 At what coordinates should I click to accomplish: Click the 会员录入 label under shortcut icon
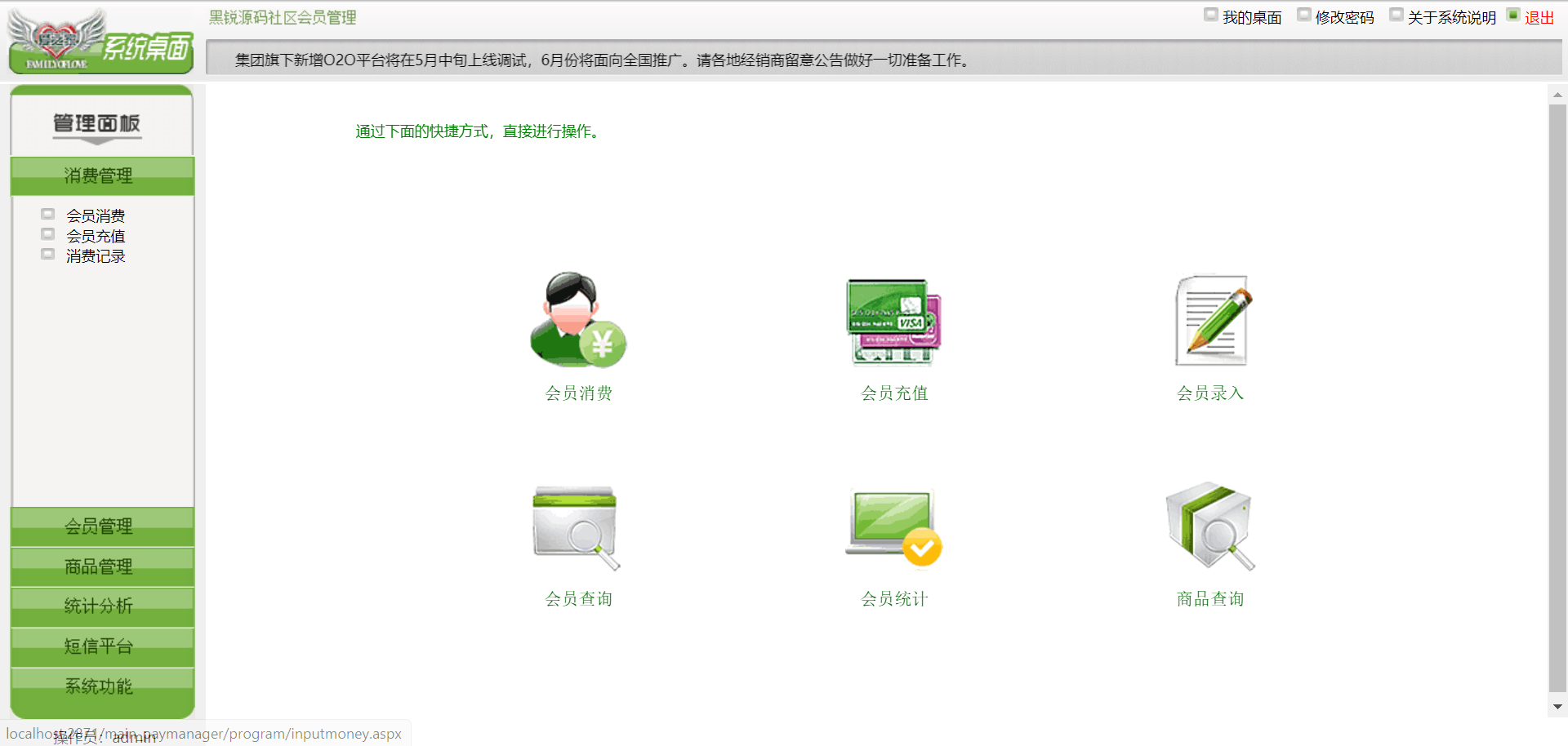coord(1210,393)
